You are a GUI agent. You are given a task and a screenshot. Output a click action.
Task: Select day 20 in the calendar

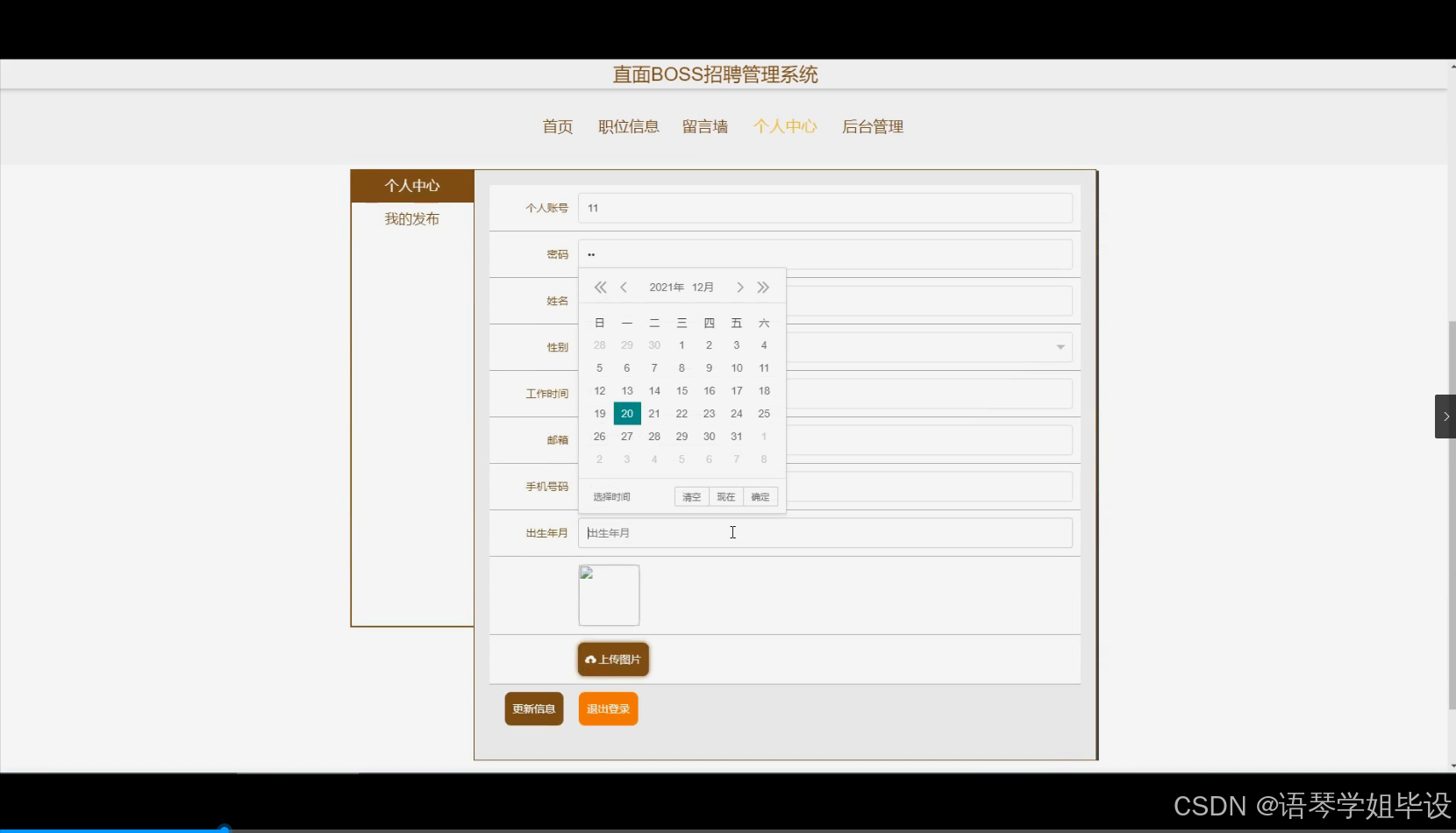point(626,413)
